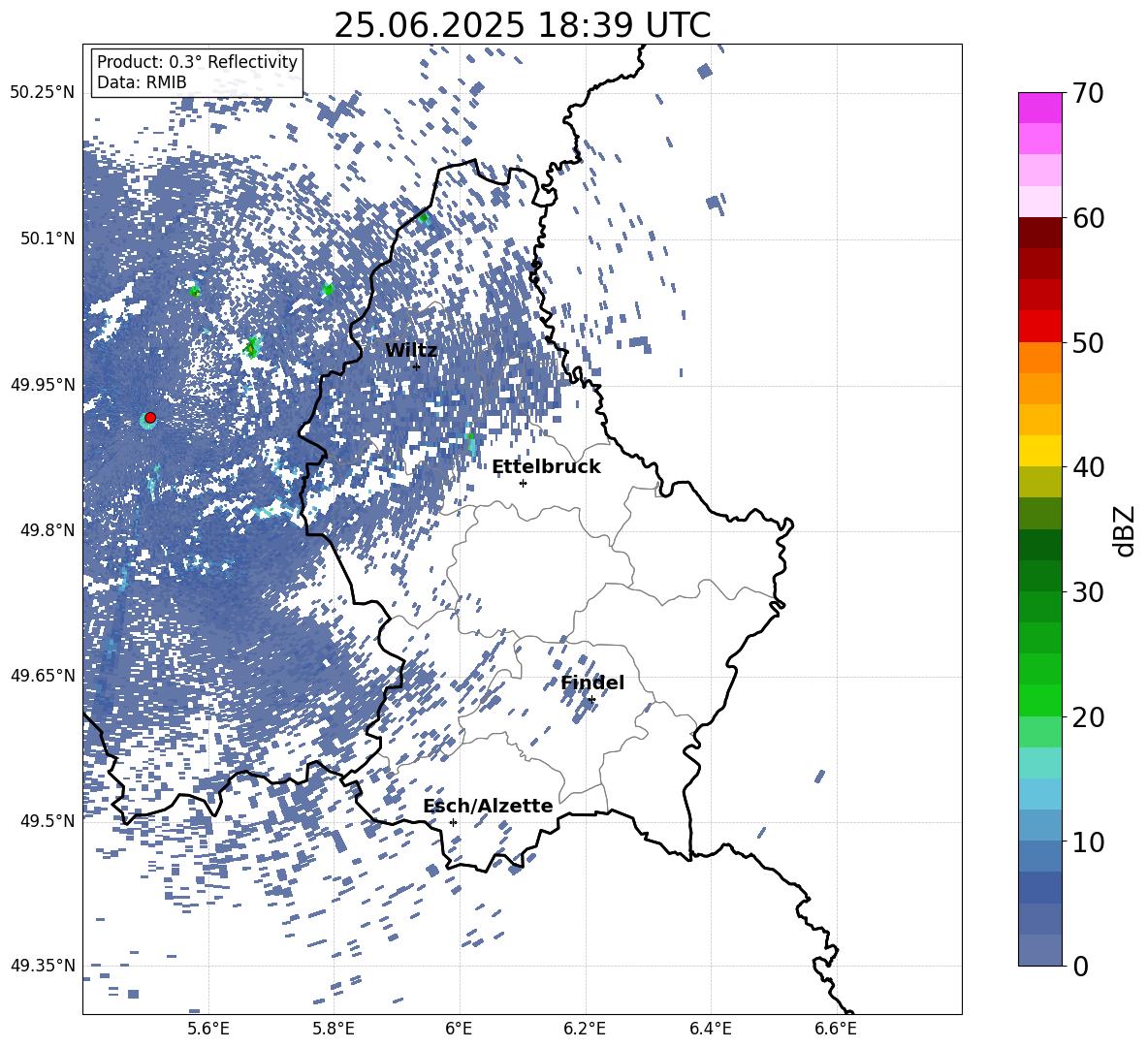
Task: Click the Findel cross marker
Action: (x=591, y=700)
